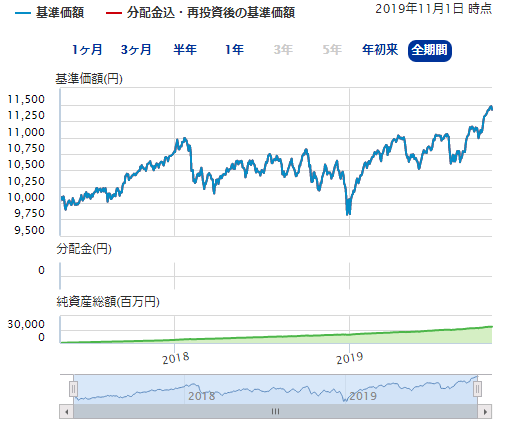Click the scrollbar right arrow button

[x=485, y=412]
